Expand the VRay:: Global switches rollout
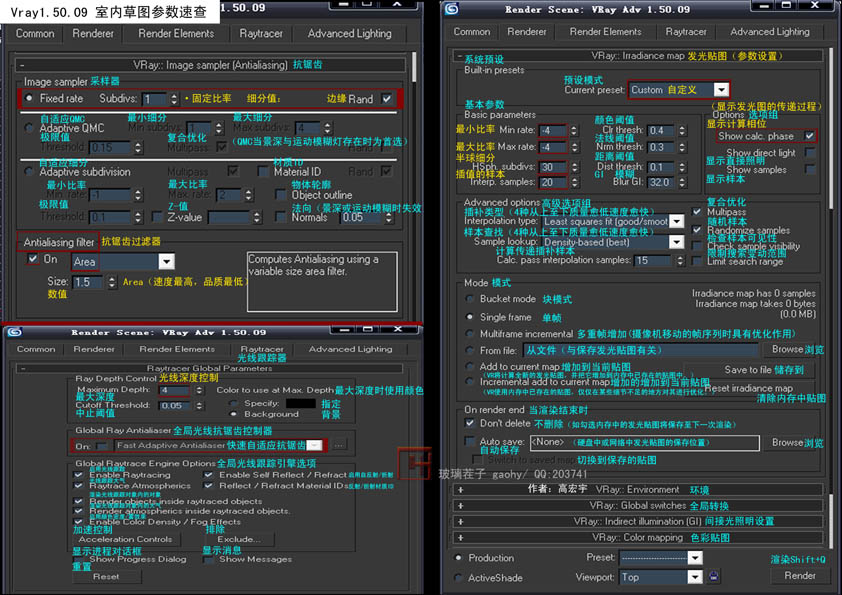Viewport: 842px width, 595px height. pos(639,506)
